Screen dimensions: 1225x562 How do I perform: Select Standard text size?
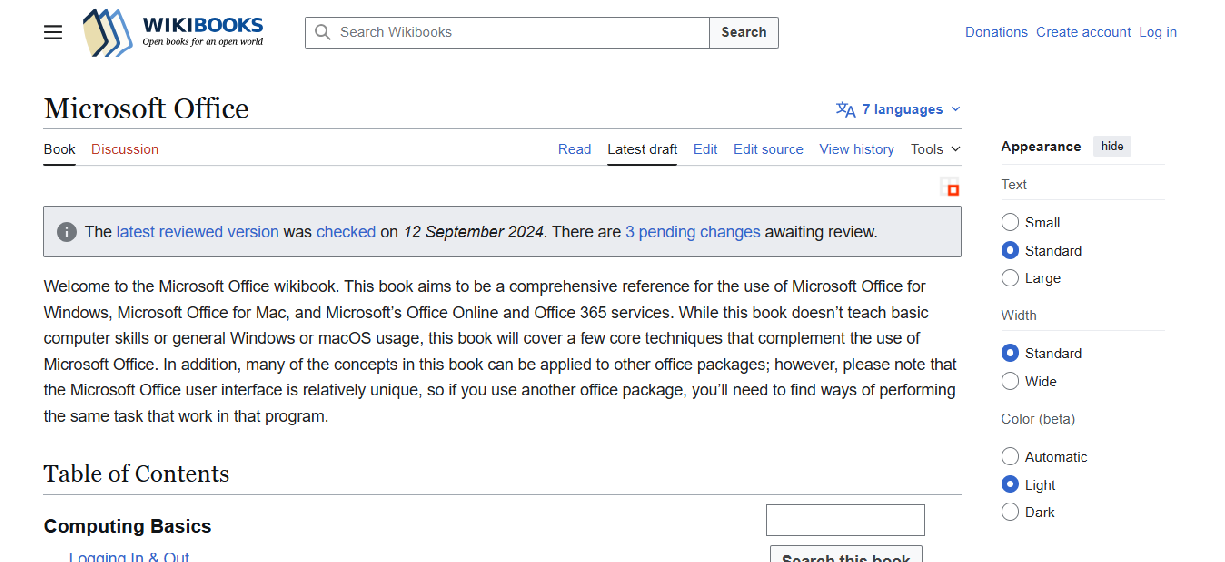coord(1010,250)
